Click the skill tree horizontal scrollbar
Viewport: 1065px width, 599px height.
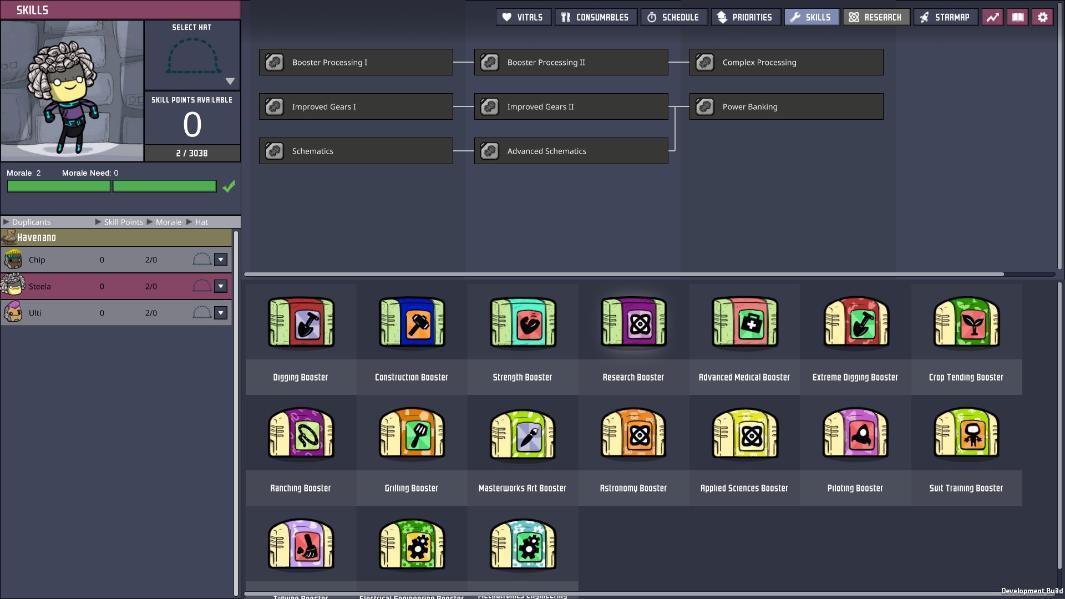(624, 274)
